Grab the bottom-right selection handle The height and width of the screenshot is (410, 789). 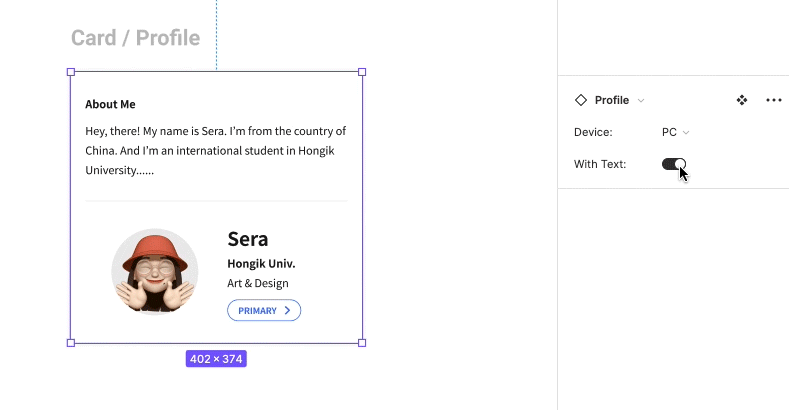pos(362,343)
